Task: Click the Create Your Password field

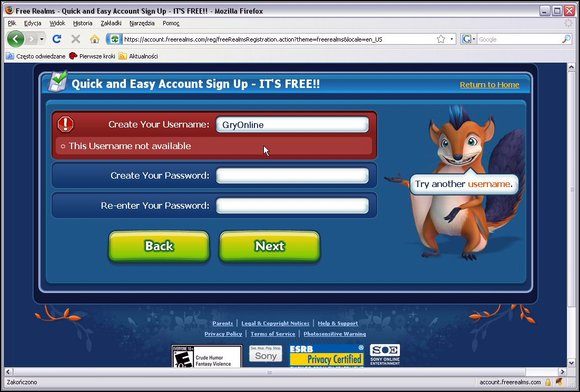Action: pyautogui.click(x=292, y=176)
